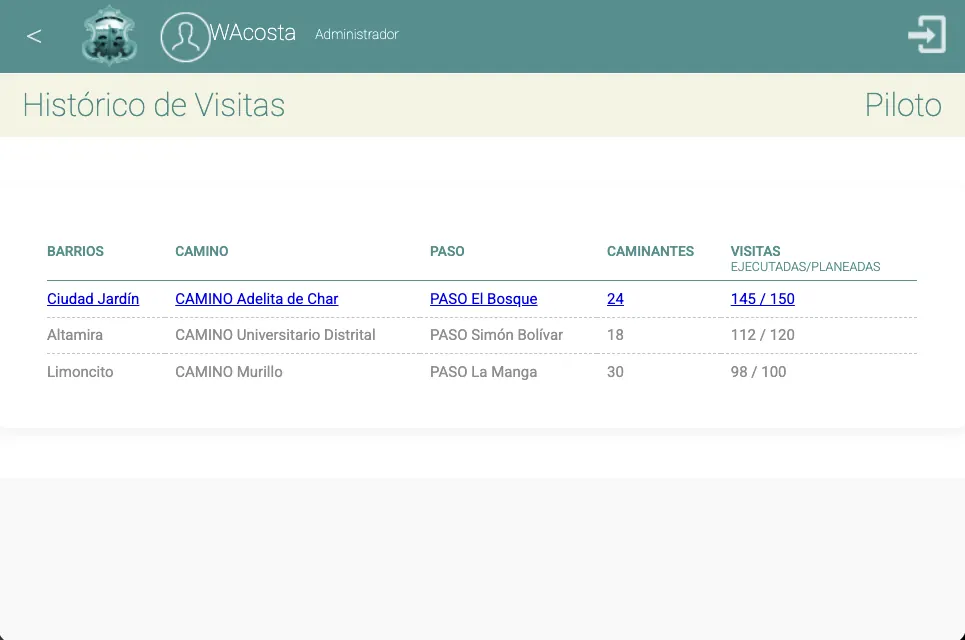Click the EJECUTADAS/PLANEADAS subheader

(x=806, y=266)
